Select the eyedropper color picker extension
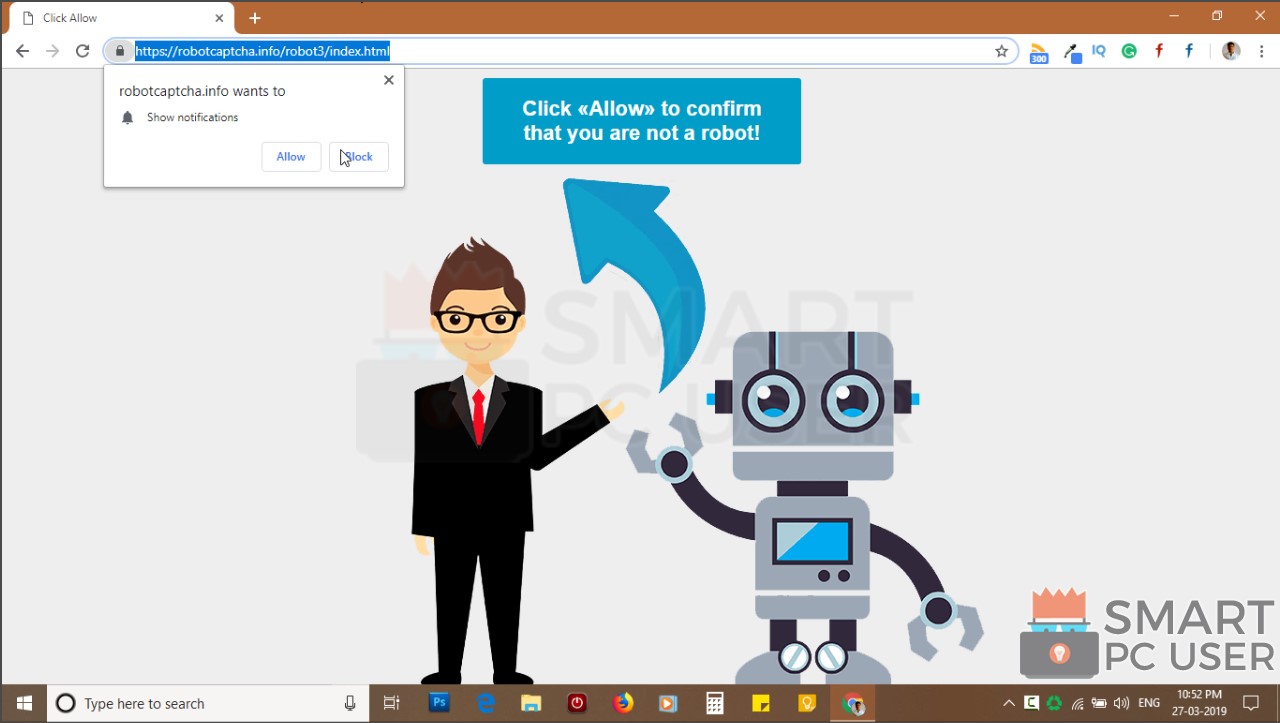Image resolution: width=1280 pixels, height=723 pixels. click(1071, 51)
